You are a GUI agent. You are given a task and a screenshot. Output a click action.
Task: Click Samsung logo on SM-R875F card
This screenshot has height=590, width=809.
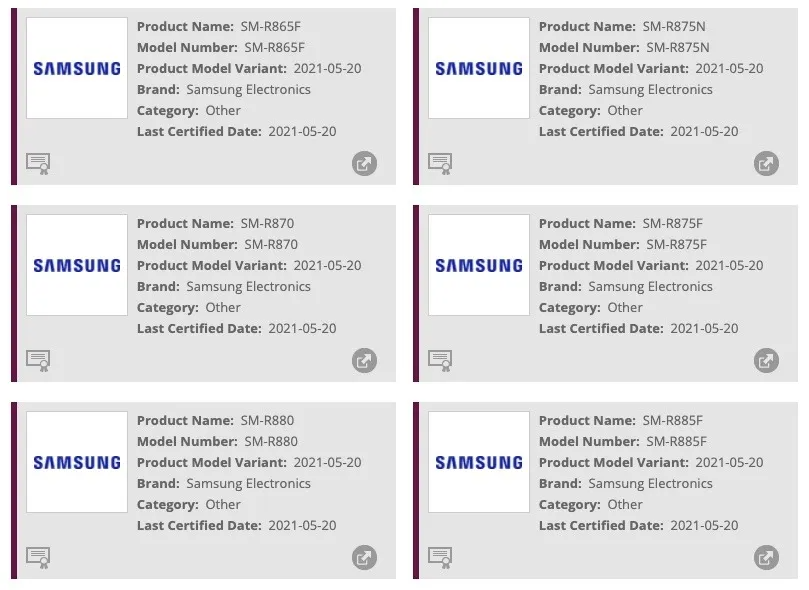pyautogui.click(x=479, y=266)
